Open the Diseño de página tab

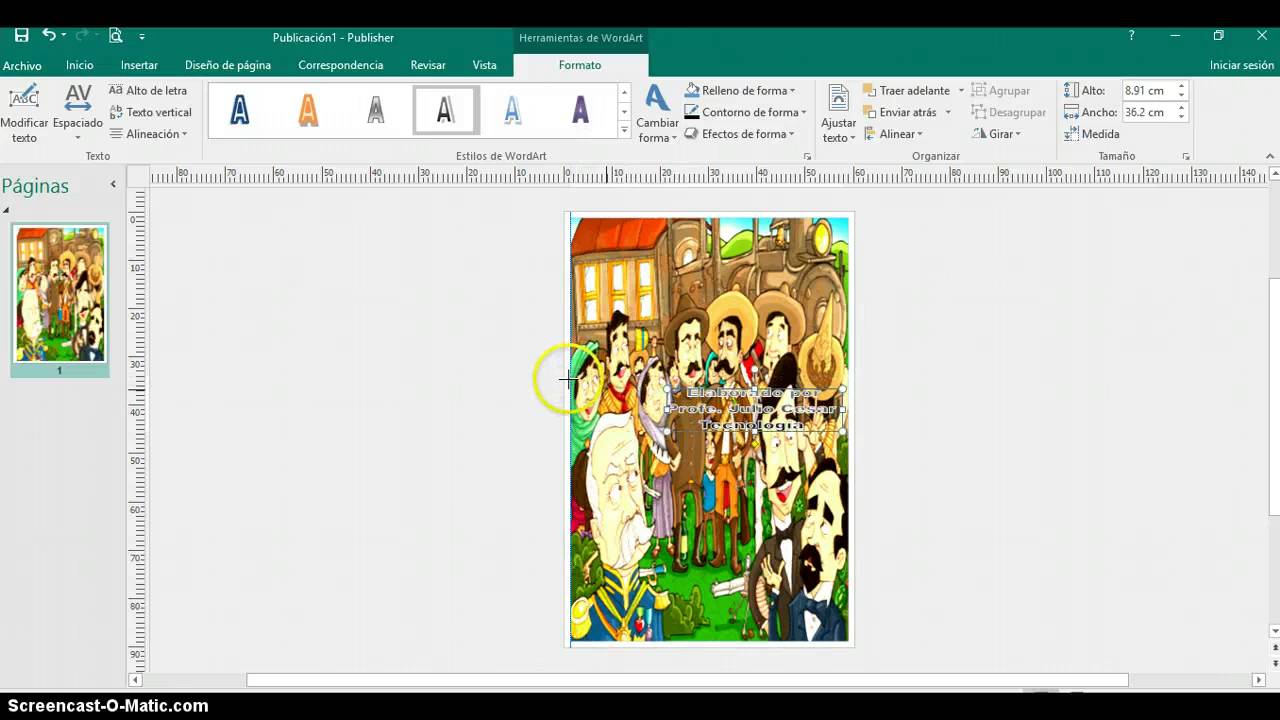pos(228,65)
